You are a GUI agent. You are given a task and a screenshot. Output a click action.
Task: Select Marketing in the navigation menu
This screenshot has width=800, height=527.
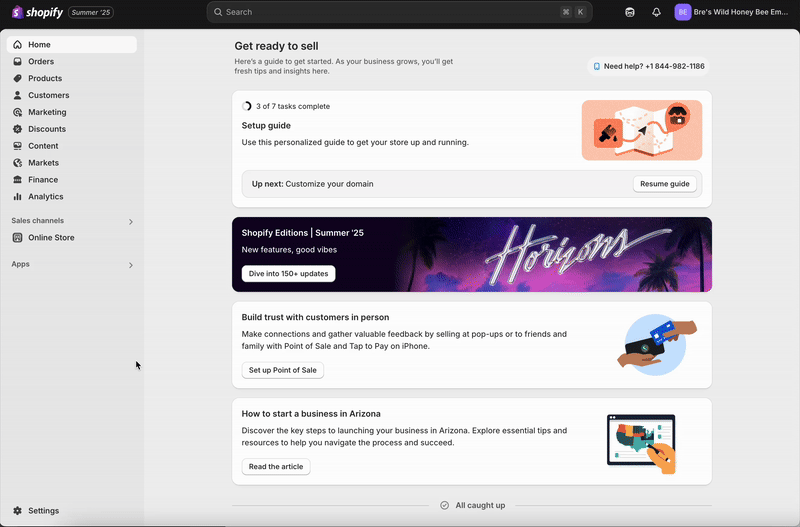(47, 112)
